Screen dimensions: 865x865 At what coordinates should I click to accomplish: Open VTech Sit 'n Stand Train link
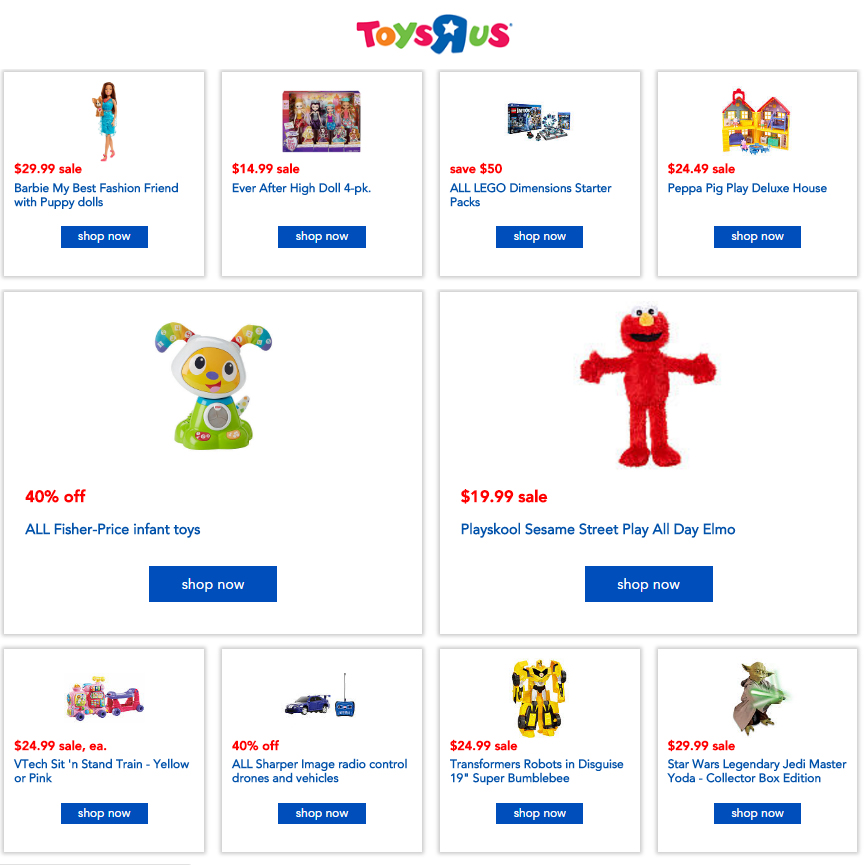pos(102,771)
